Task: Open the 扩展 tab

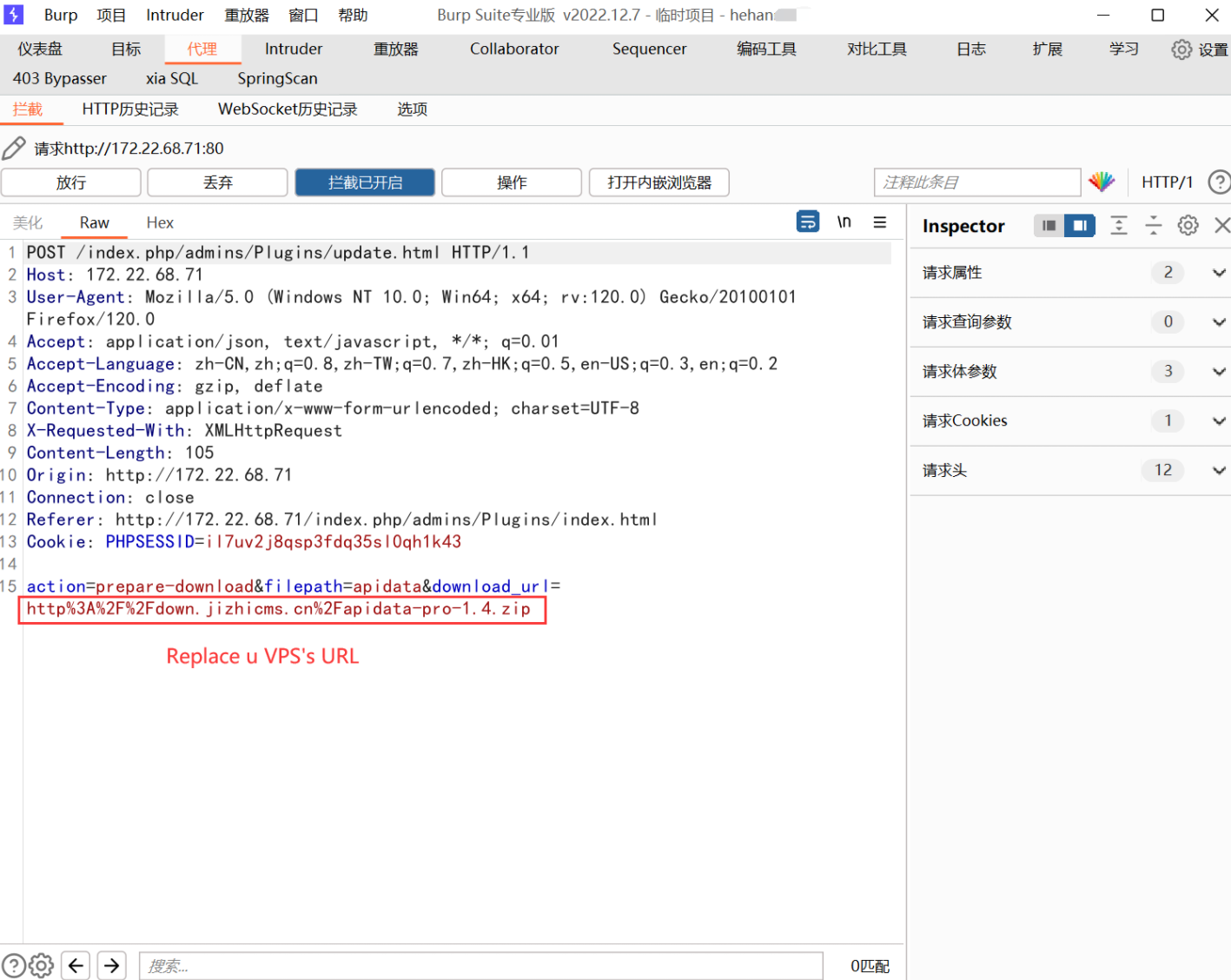Action: 1048,50
